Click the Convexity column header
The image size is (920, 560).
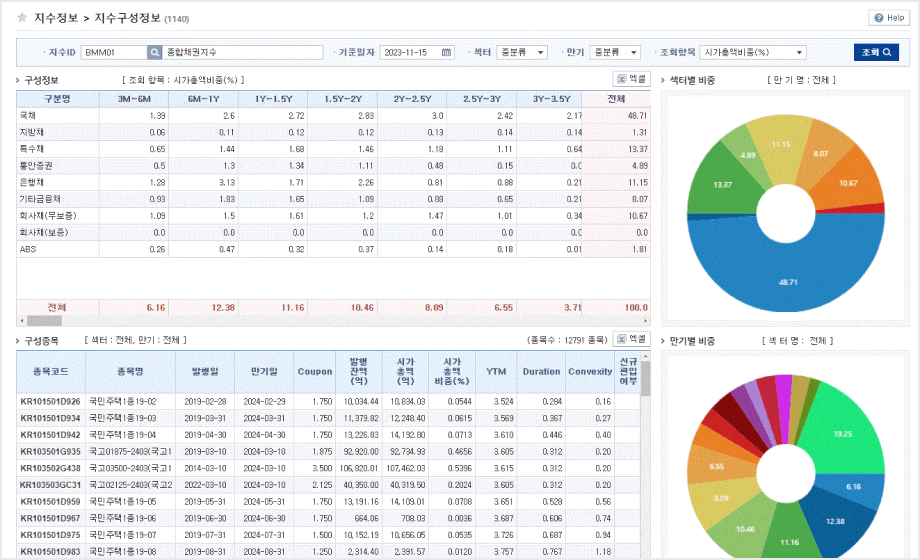click(x=590, y=372)
